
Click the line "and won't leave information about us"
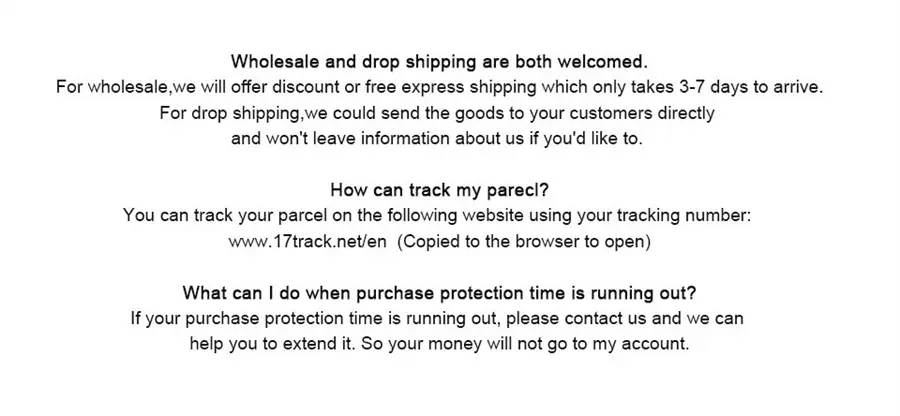437,138
